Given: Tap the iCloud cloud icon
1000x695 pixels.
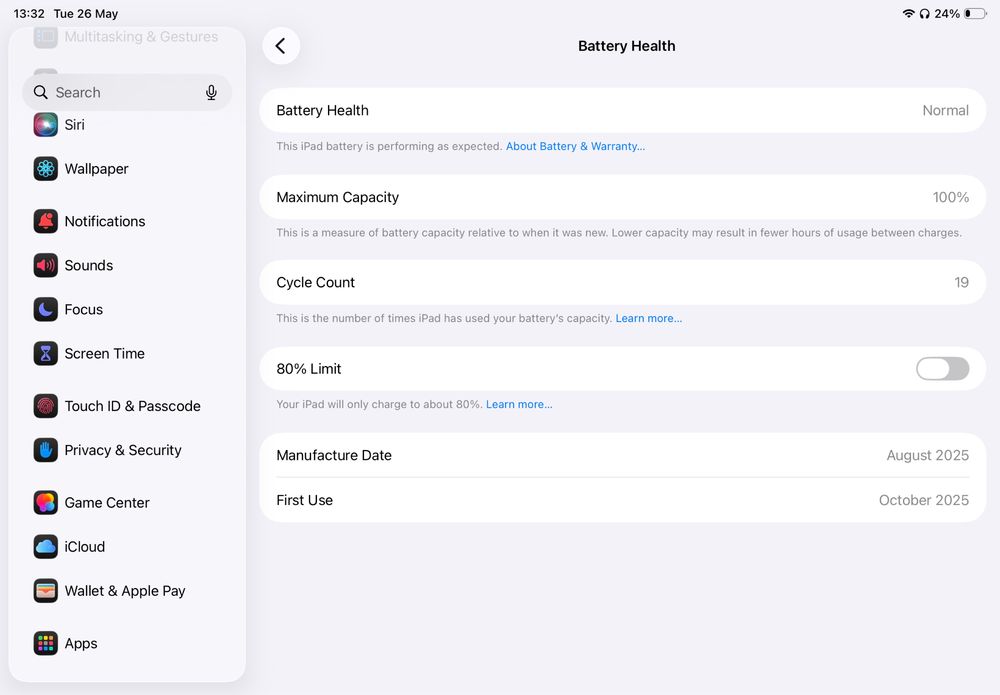Looking at the screenshot, I should click(45, 546).
